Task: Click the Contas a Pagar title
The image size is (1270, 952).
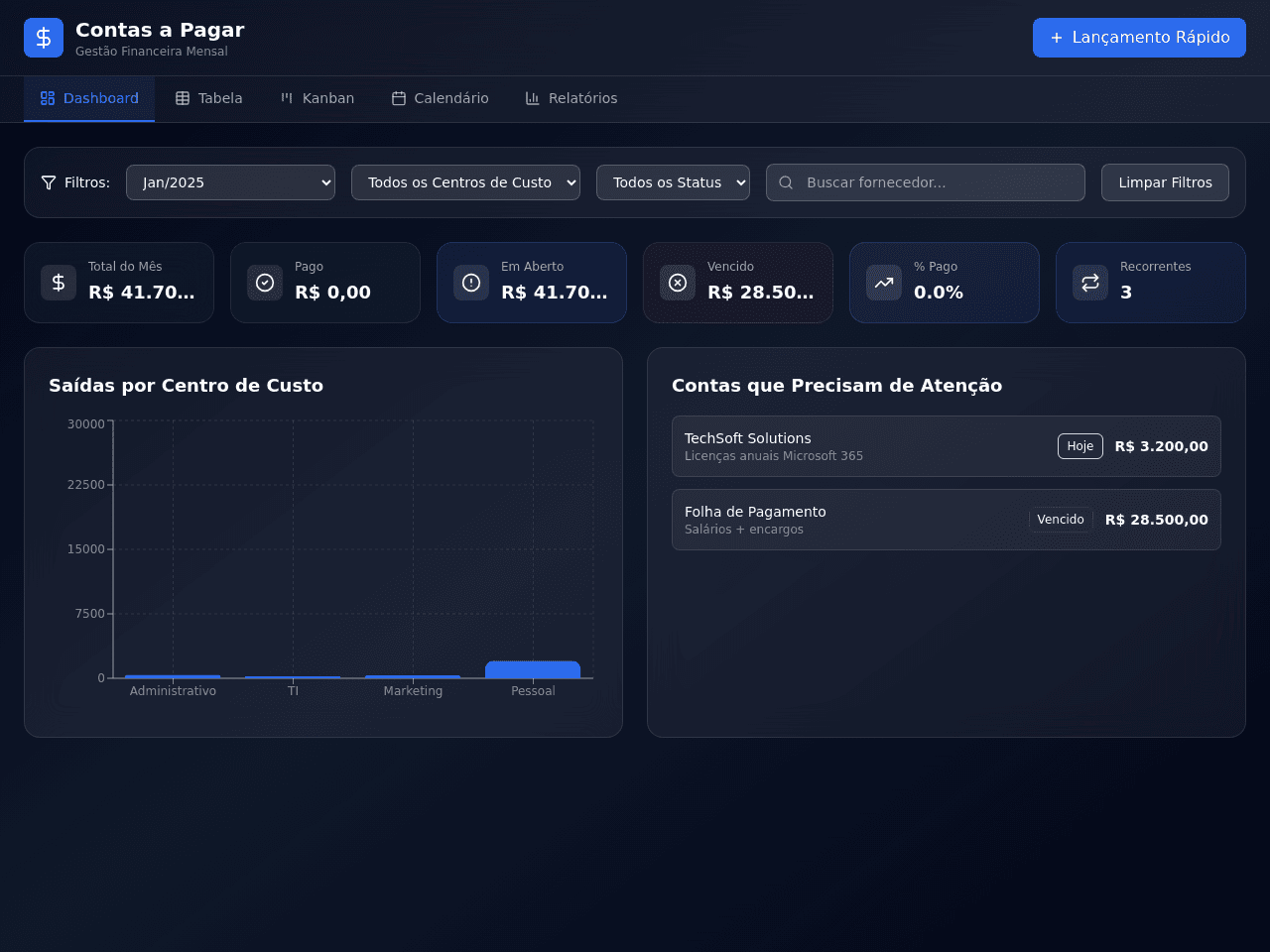Action: coord(160,30)
